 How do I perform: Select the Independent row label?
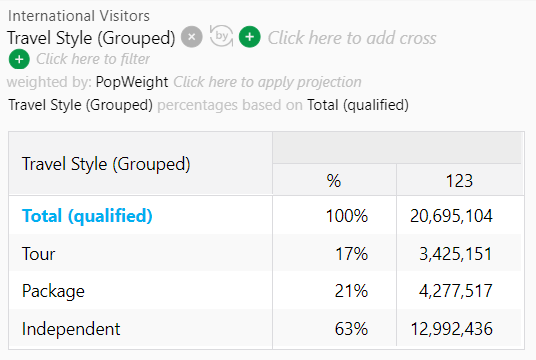(x=71, y=329)
